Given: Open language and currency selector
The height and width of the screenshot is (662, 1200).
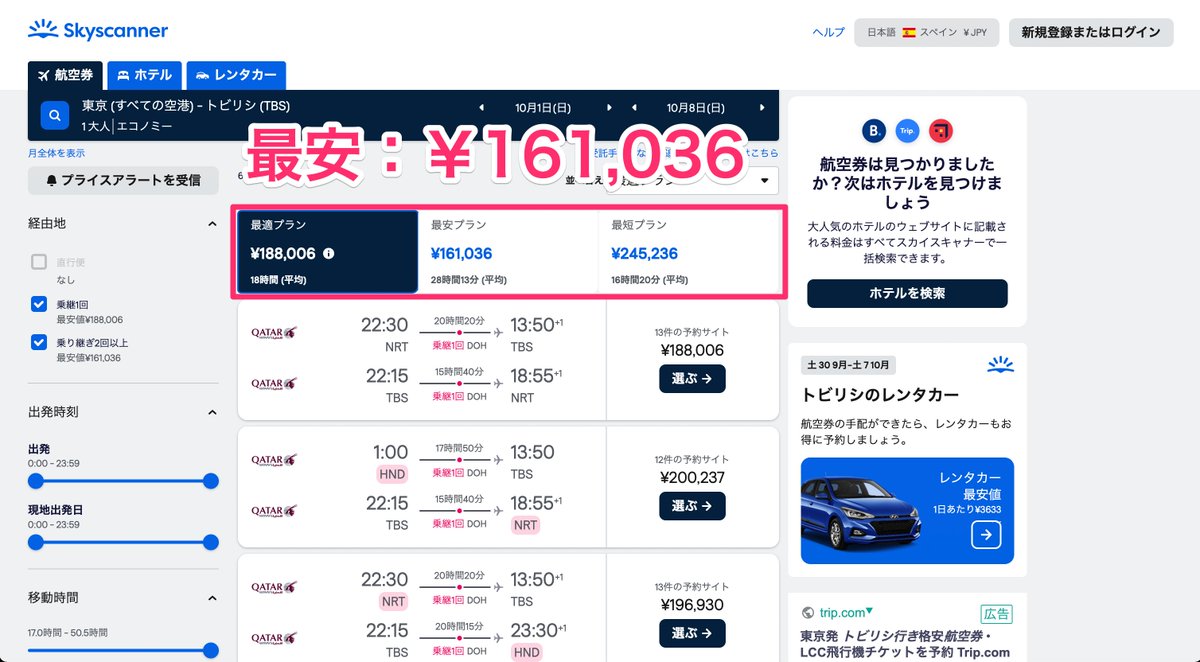Looking at the screenshot, I should [x=927, y=32].
